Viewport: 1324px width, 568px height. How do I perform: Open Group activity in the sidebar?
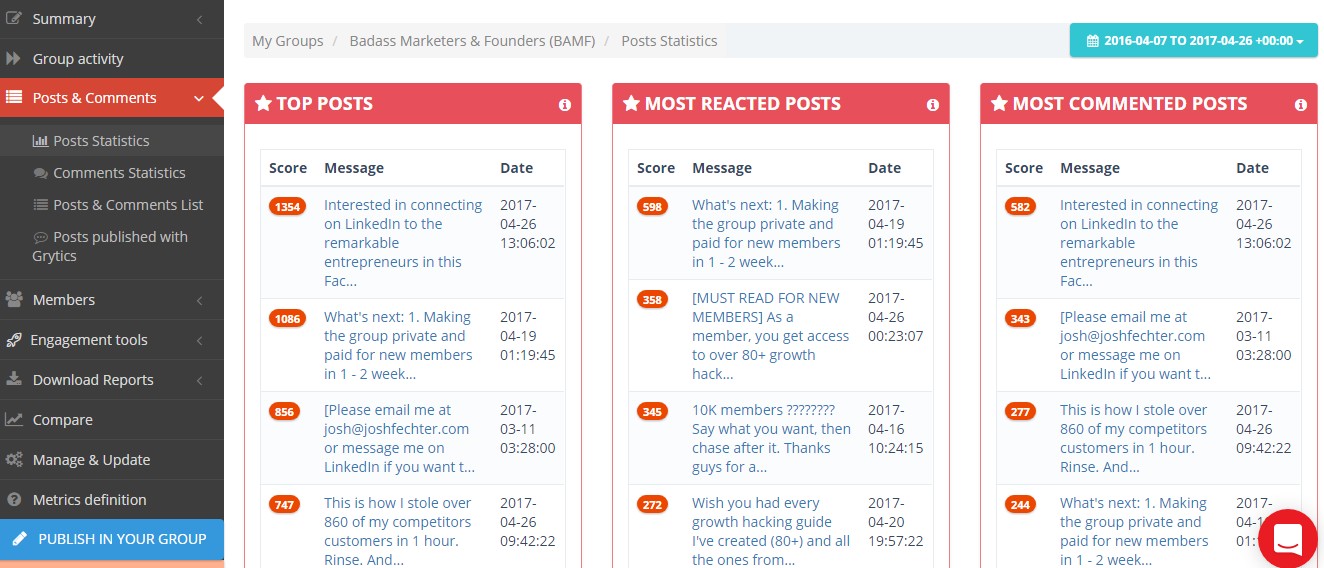click(112, 59)
